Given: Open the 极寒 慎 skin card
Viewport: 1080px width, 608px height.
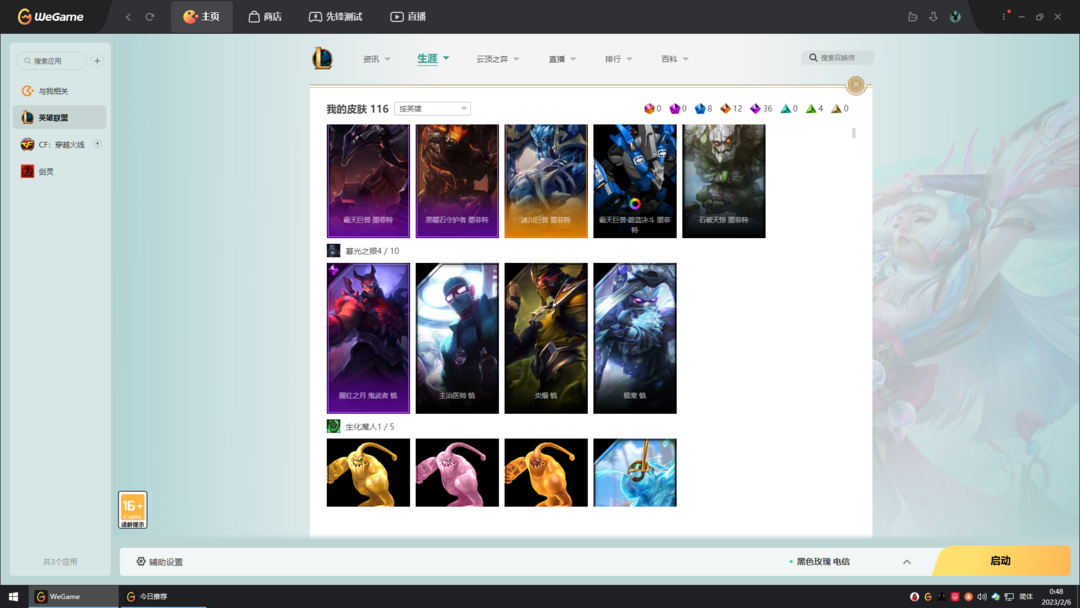Looking at the screenshot, I should [634, 338].
